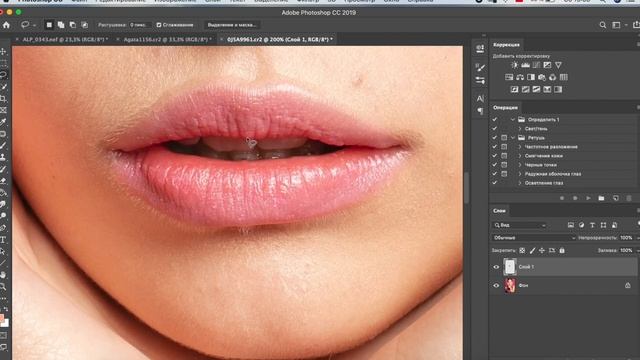
Task: Filter layers by type layers
Action: point(592,225)
